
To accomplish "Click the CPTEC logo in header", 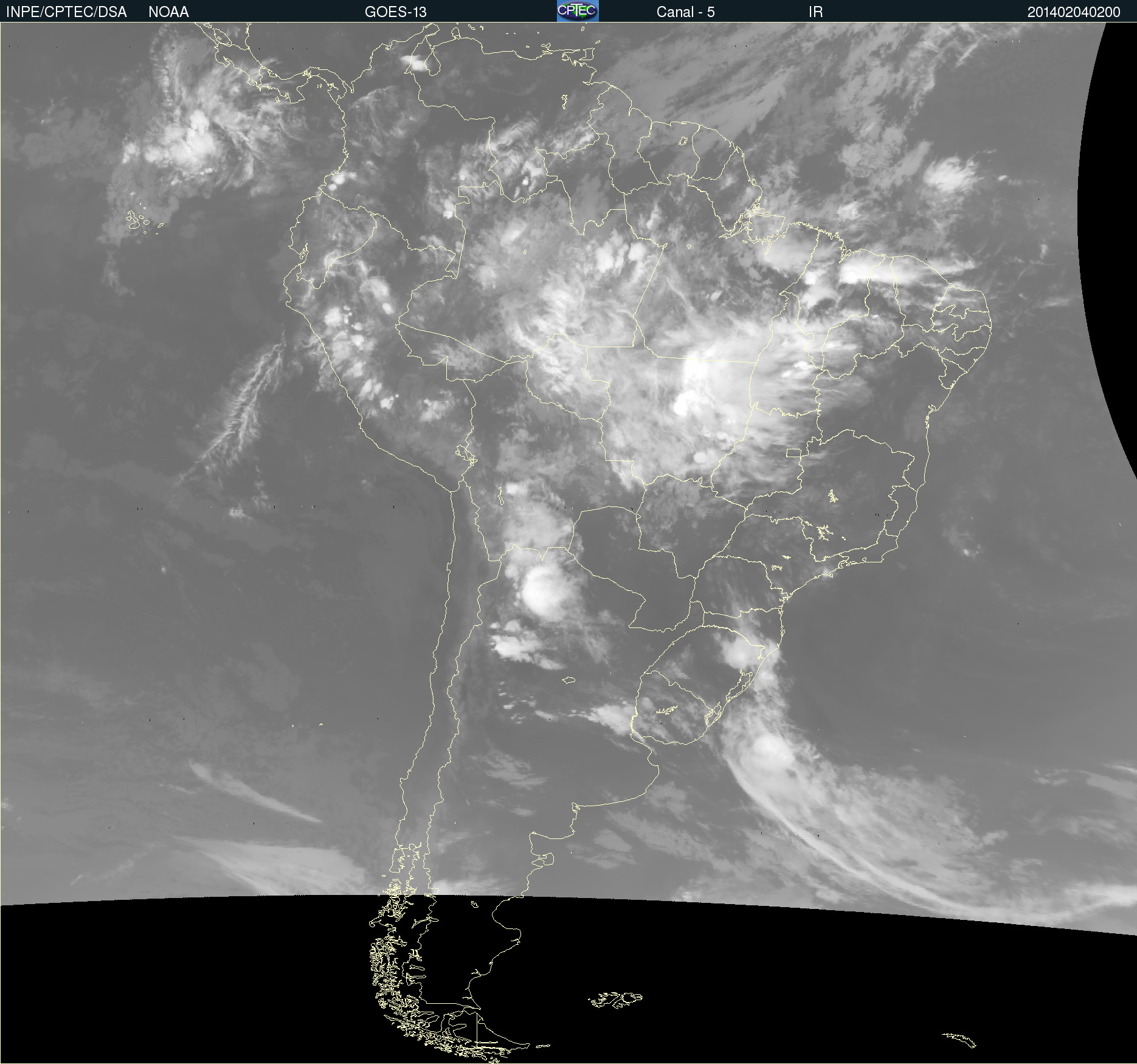I will point(578,11).
